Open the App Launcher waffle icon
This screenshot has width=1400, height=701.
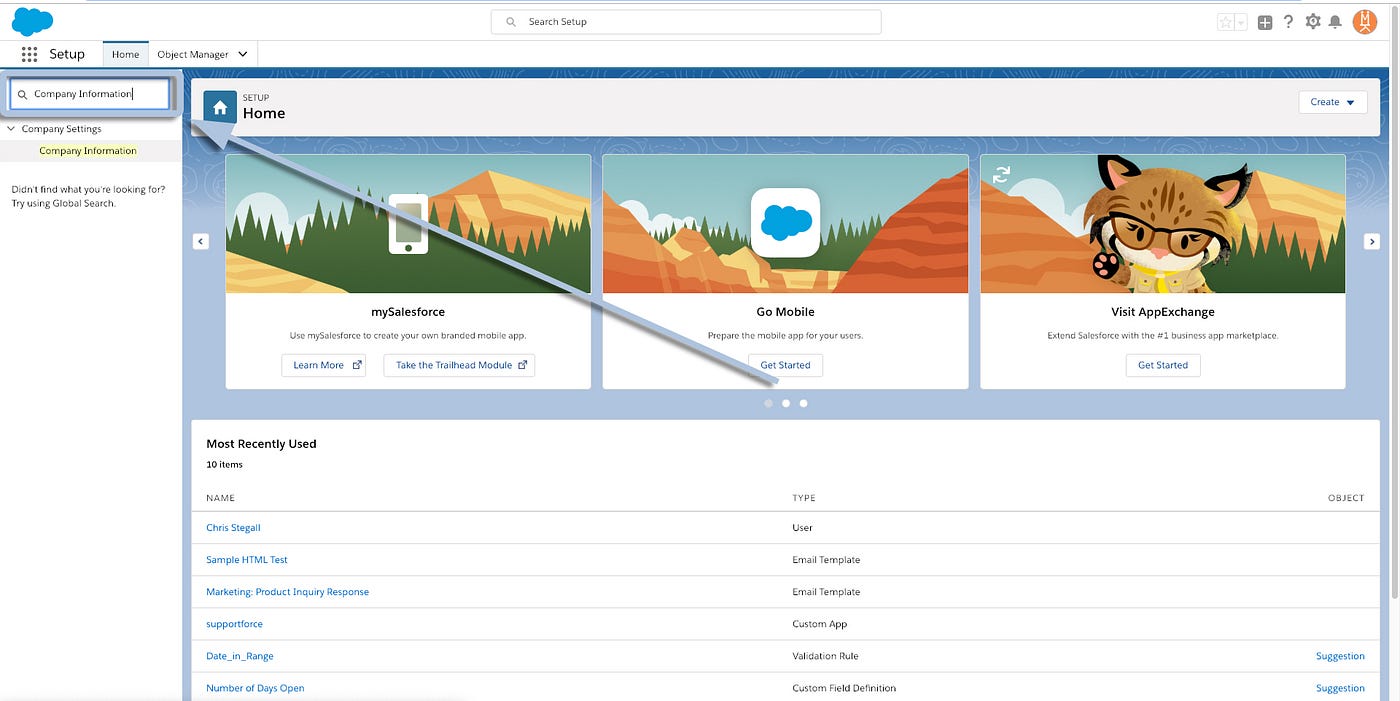tap(27, 54)
